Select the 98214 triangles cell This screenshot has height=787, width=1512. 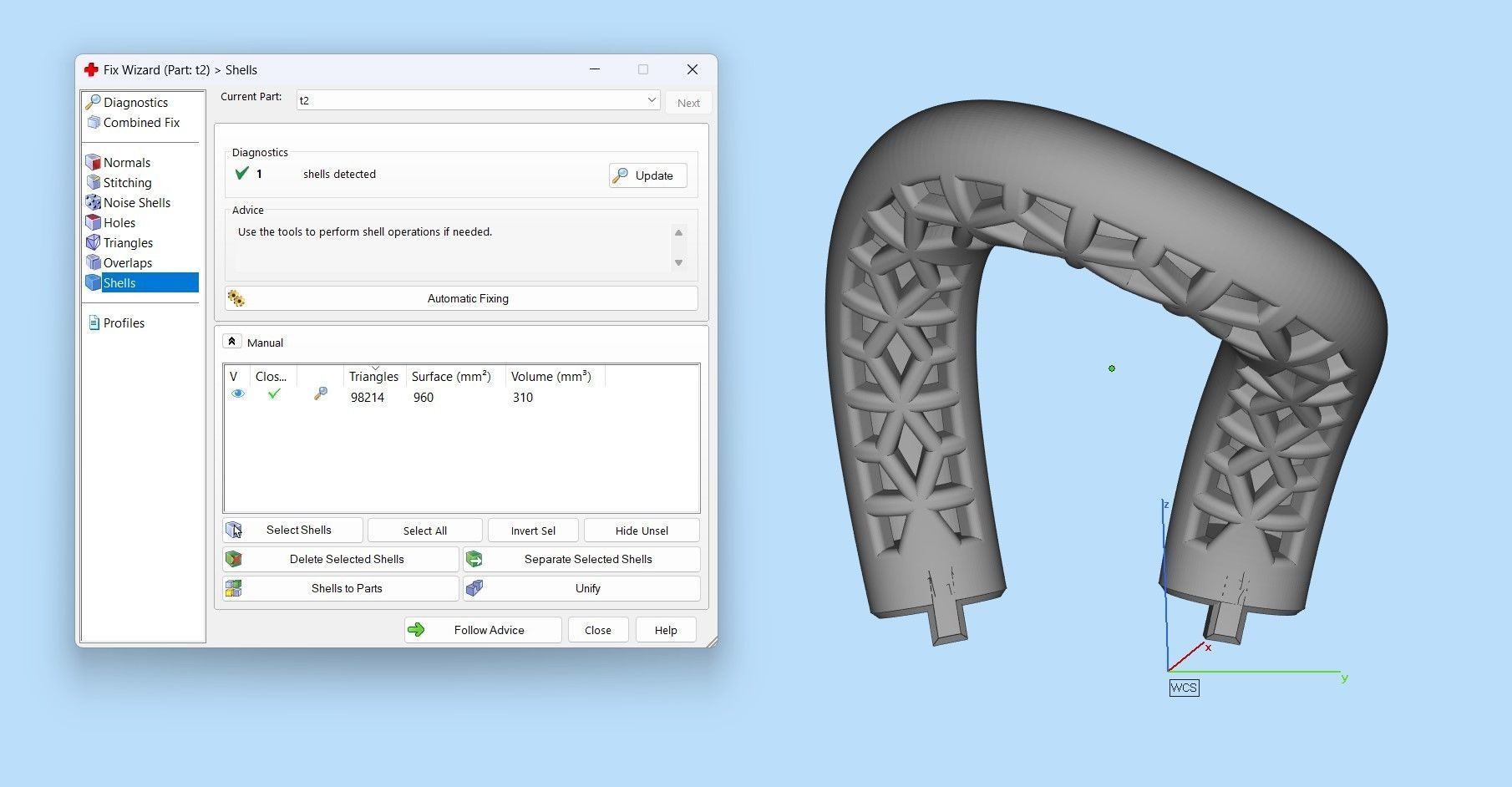click(x=368, y=398)
